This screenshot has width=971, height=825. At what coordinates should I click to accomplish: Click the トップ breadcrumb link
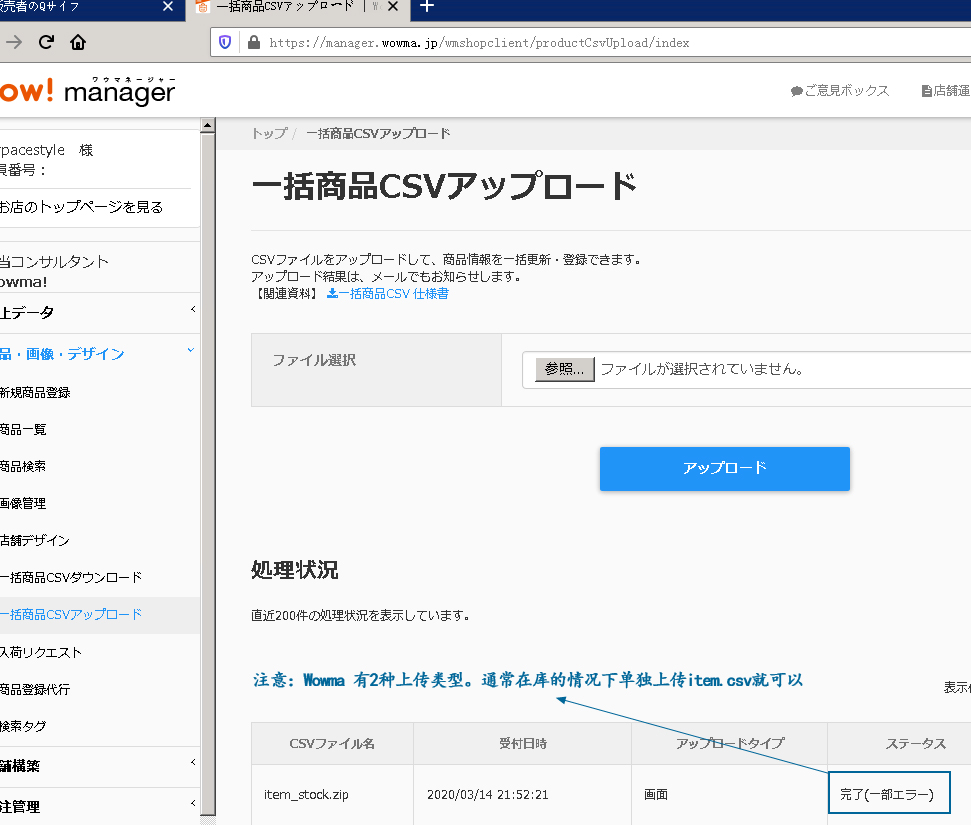coord(268,134)
